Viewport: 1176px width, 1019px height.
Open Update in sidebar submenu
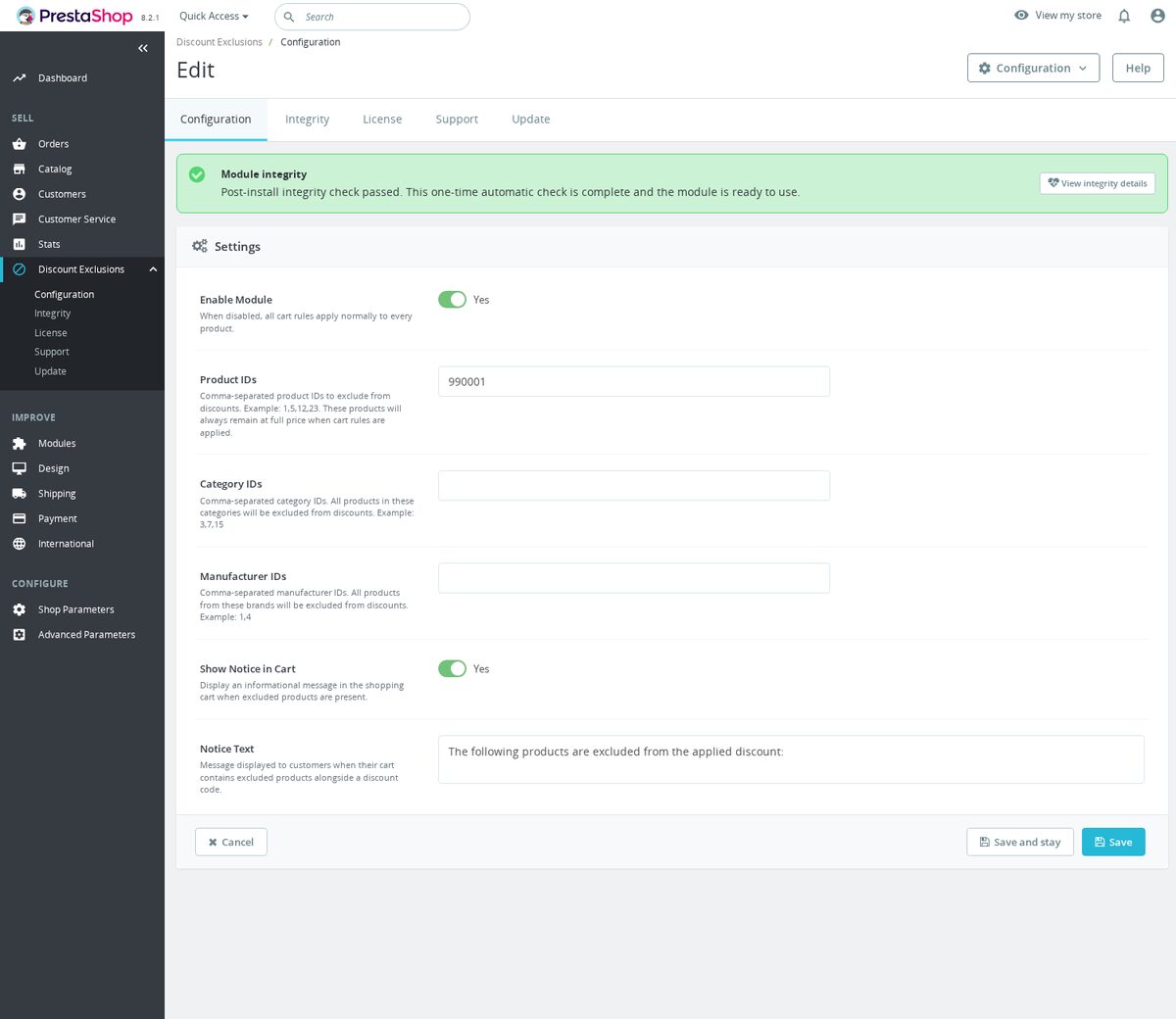click(50, 371)
